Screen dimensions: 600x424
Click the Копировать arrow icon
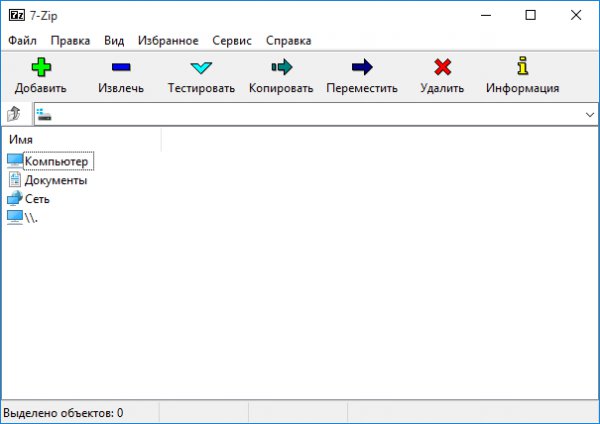point(282,67)
